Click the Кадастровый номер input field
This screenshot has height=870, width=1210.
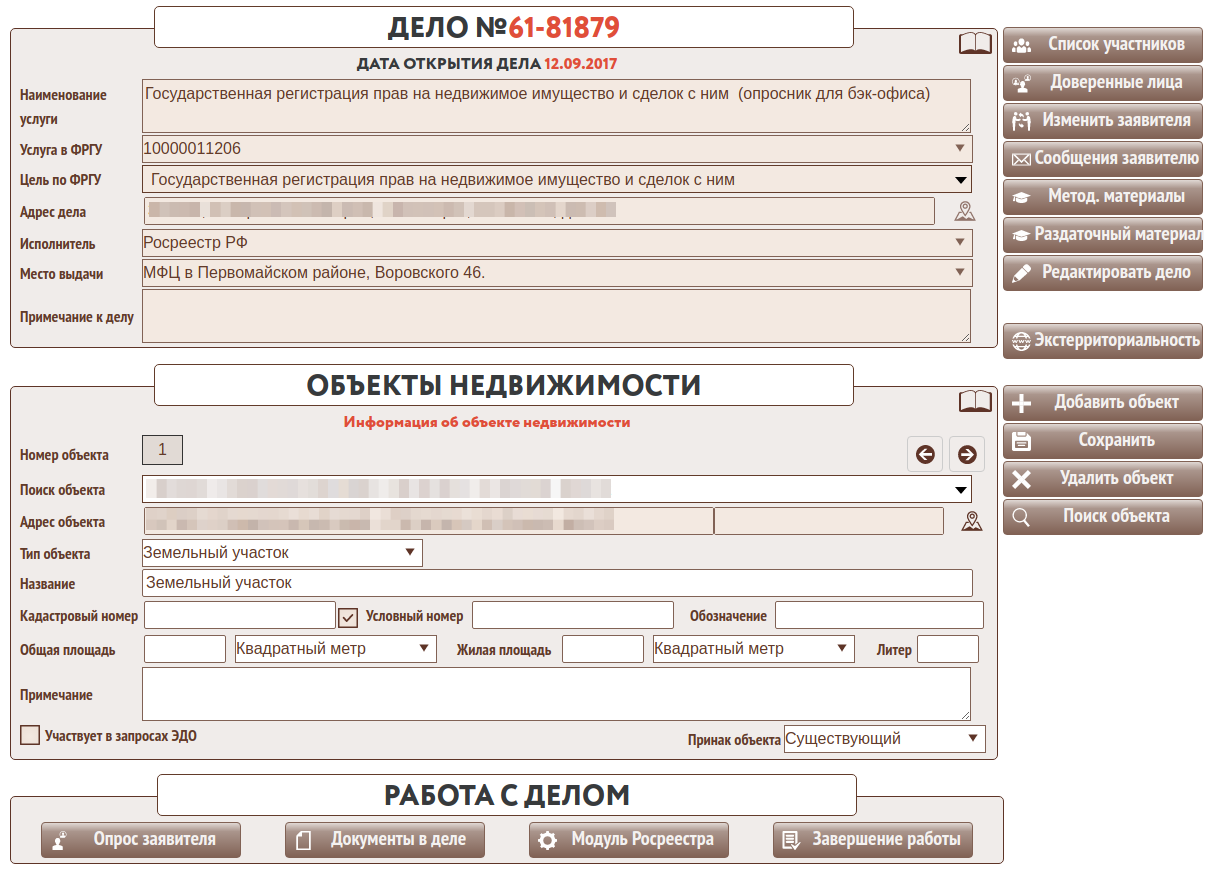tap(240, 615)
